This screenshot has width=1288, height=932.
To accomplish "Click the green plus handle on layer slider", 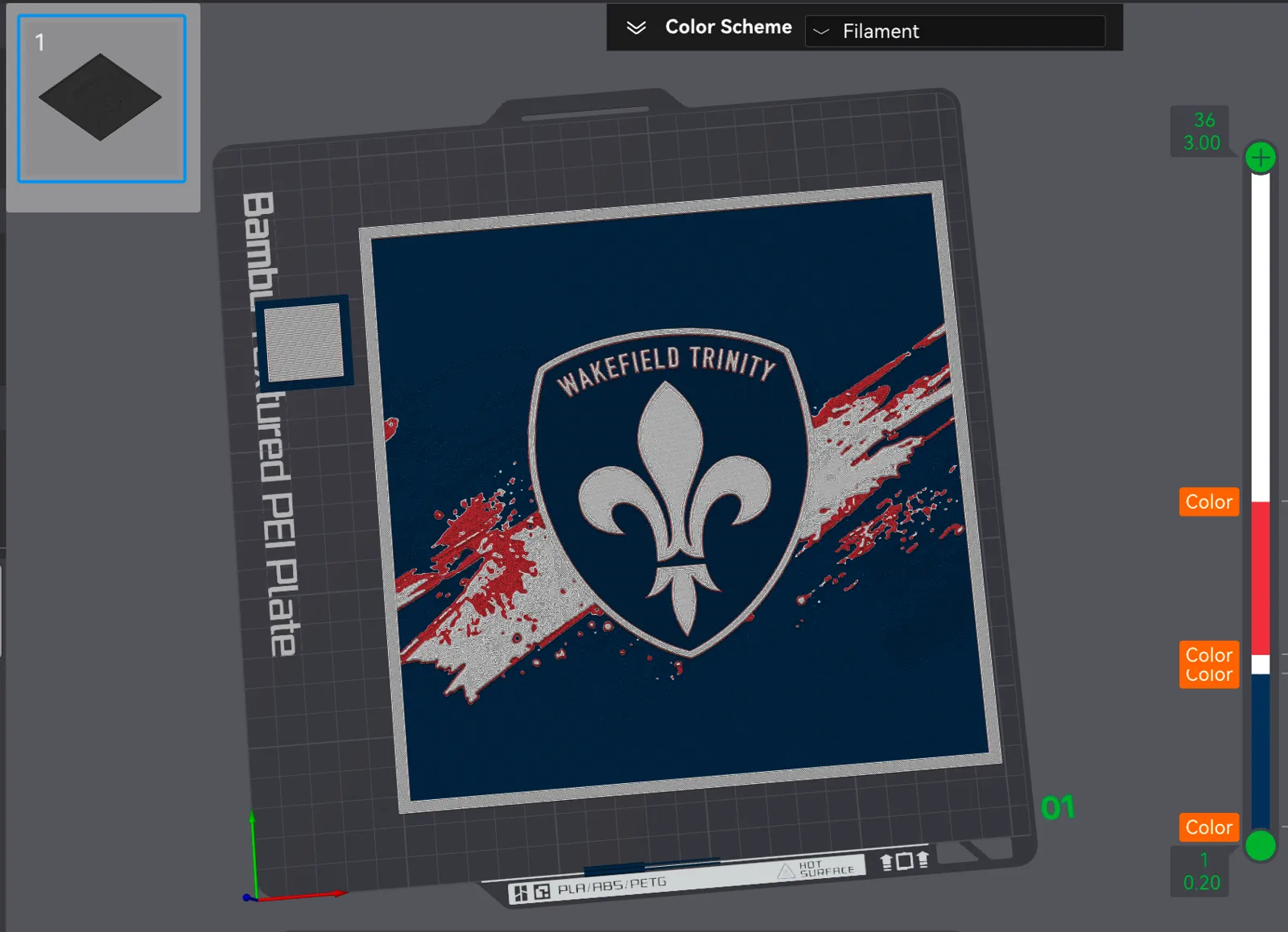I will click(x=1261, y=157).
